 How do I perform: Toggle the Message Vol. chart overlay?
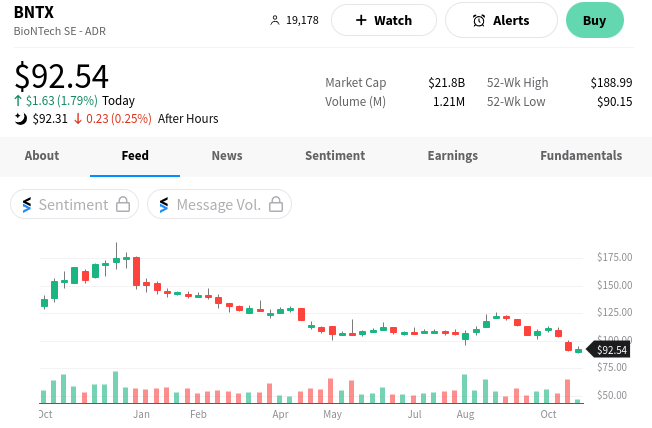click(218, 204)
